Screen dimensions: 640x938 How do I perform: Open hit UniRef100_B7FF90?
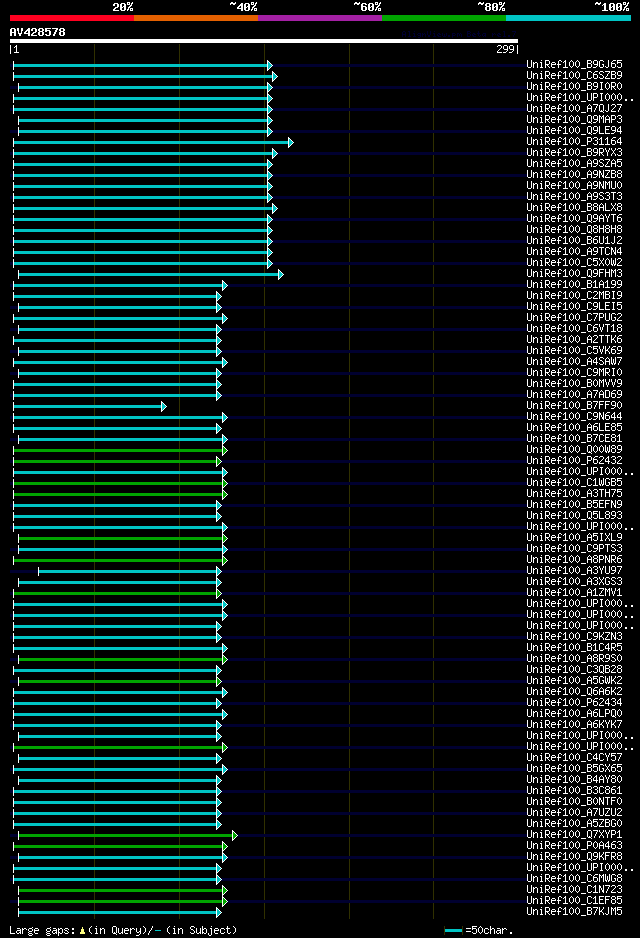574,406
